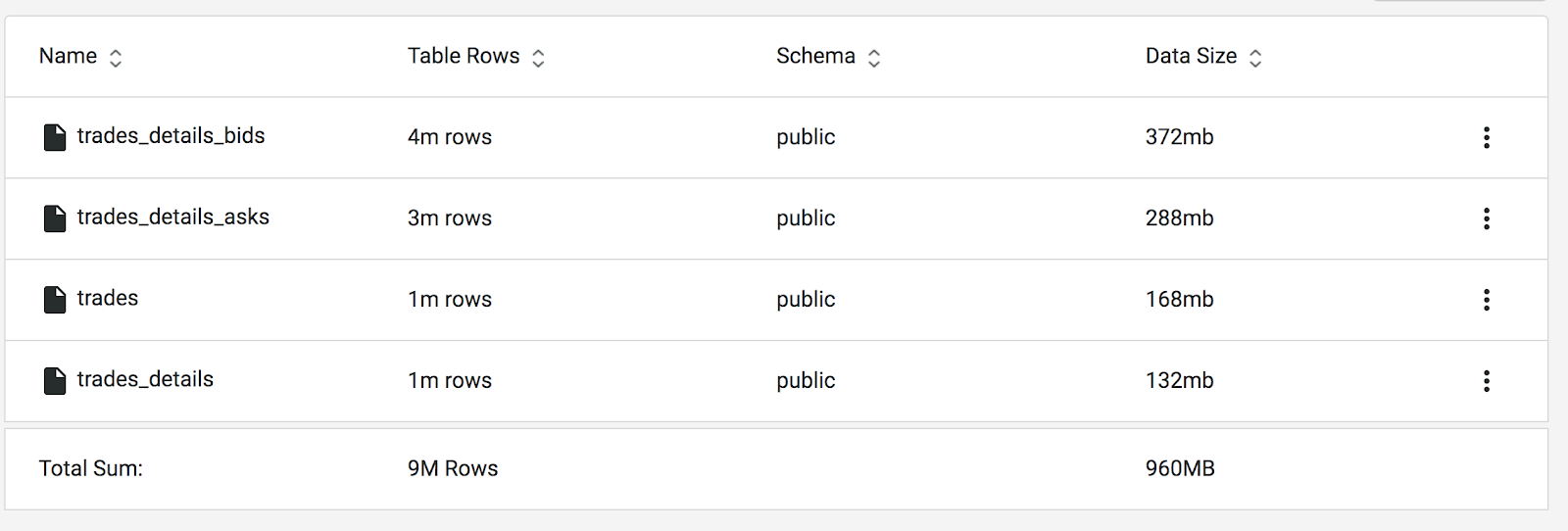Click the file icon beside trades_details_bids
The height and width of the screenshot is (531, 1568).
point(55,137)
